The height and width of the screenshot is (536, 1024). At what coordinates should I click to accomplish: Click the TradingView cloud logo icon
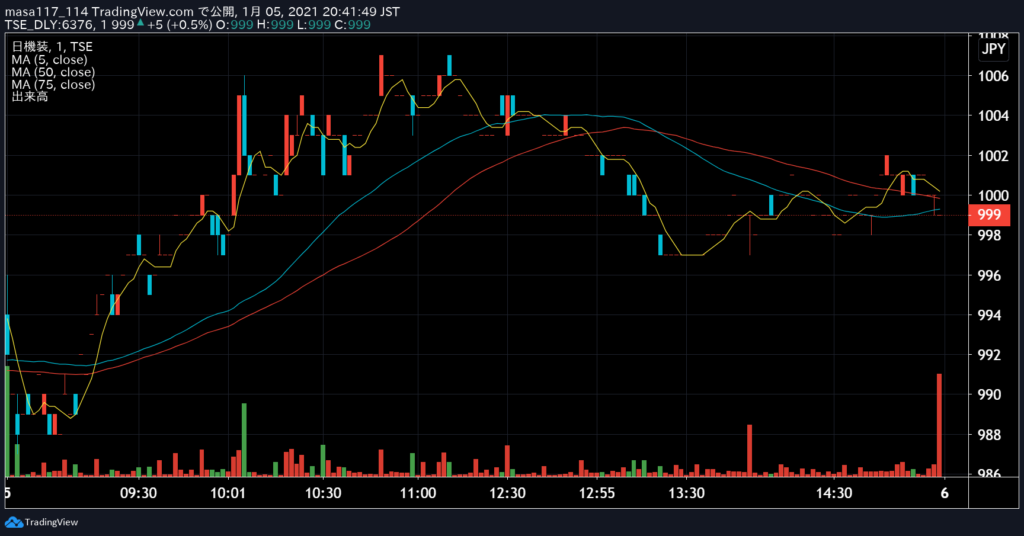coord(14,522)
